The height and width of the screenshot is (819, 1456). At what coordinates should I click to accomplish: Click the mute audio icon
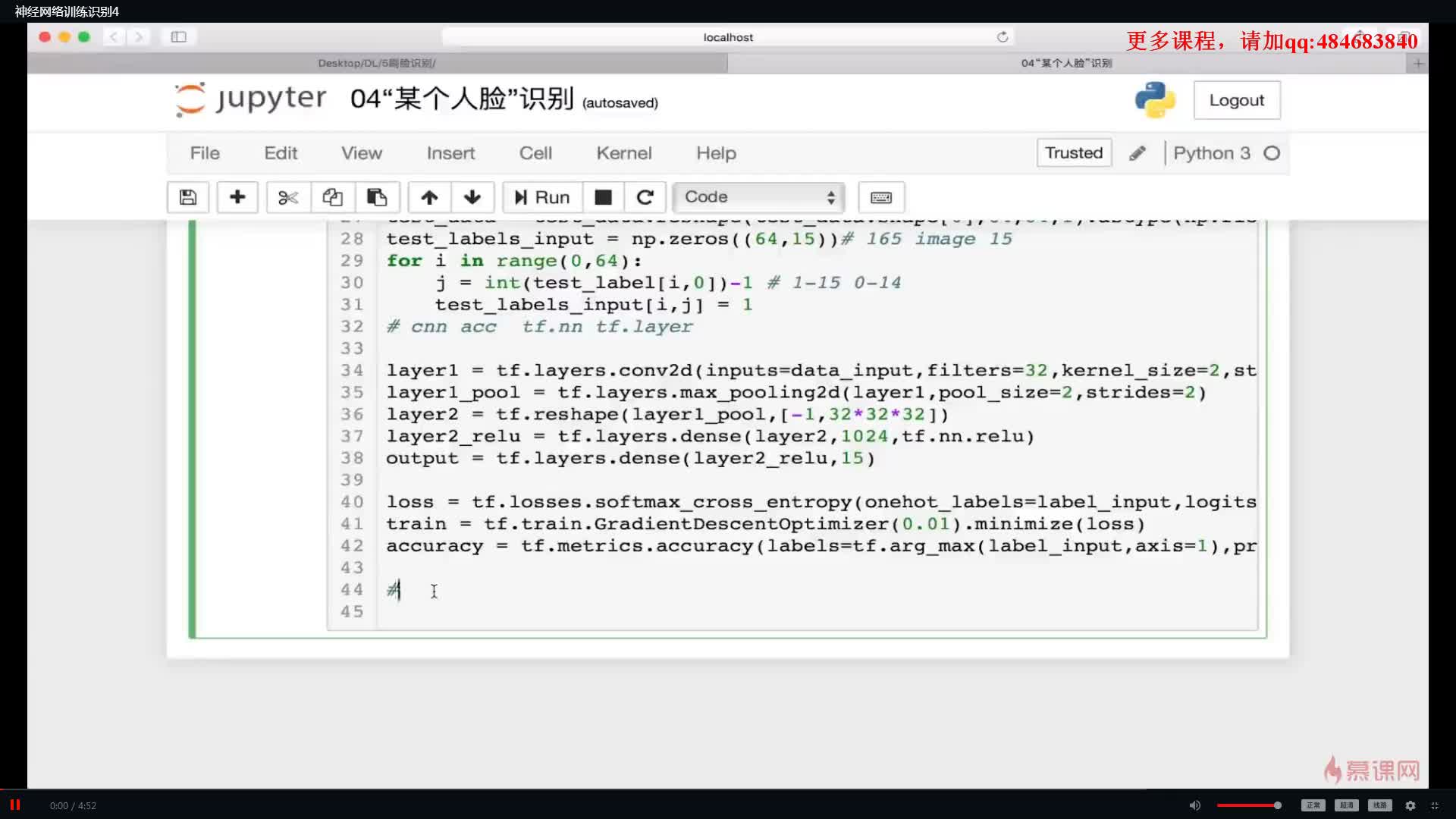coord(1195,805)
